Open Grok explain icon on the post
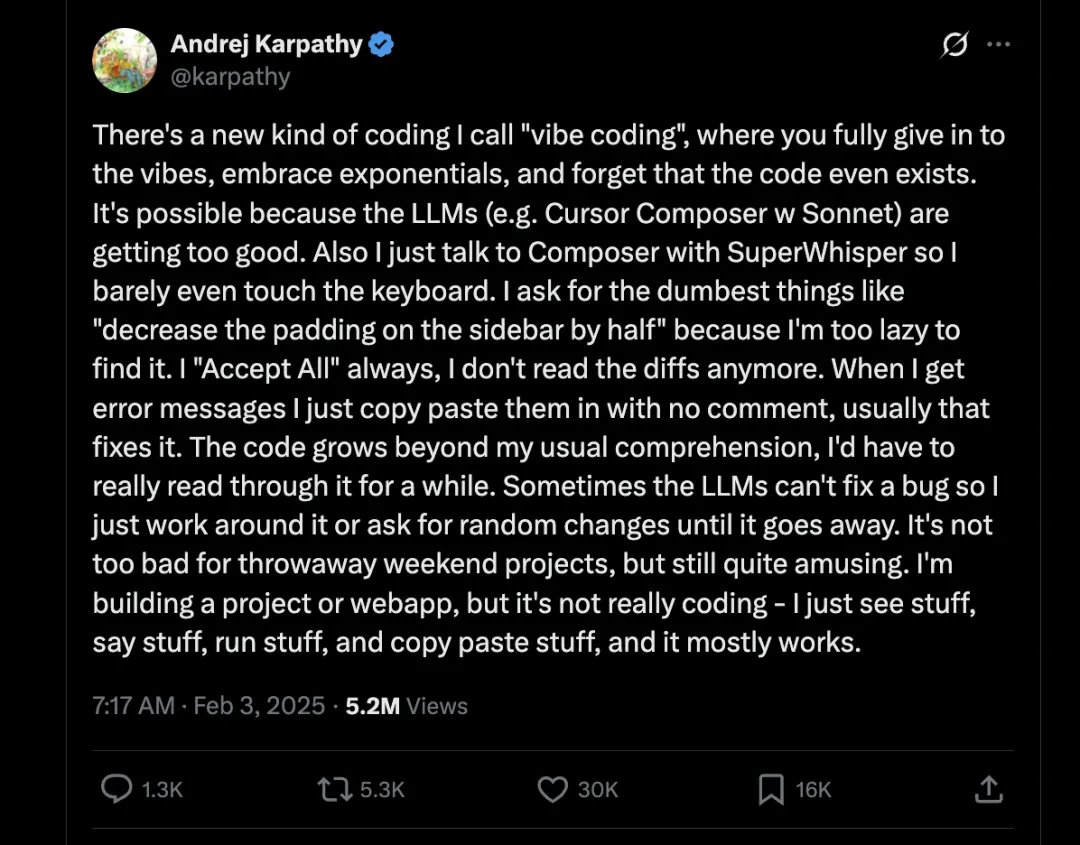1080x845 pixels. click(955, 45)
